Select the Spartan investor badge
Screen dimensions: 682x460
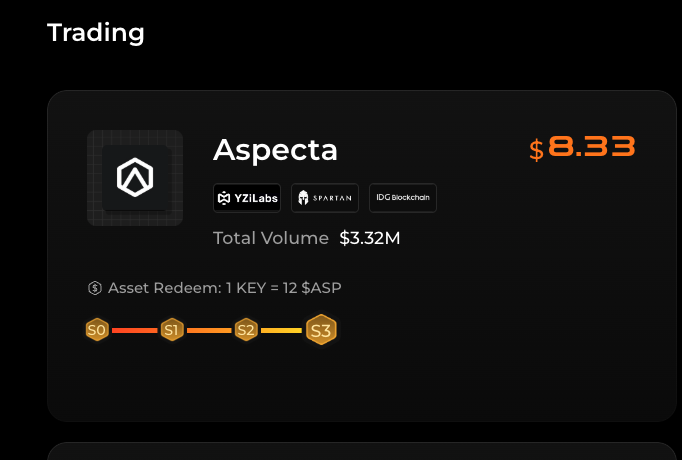325,198
